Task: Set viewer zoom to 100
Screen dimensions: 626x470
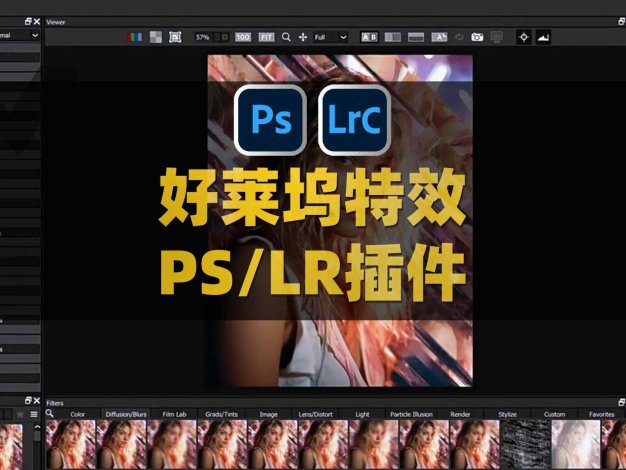Action: click(243, 37)
